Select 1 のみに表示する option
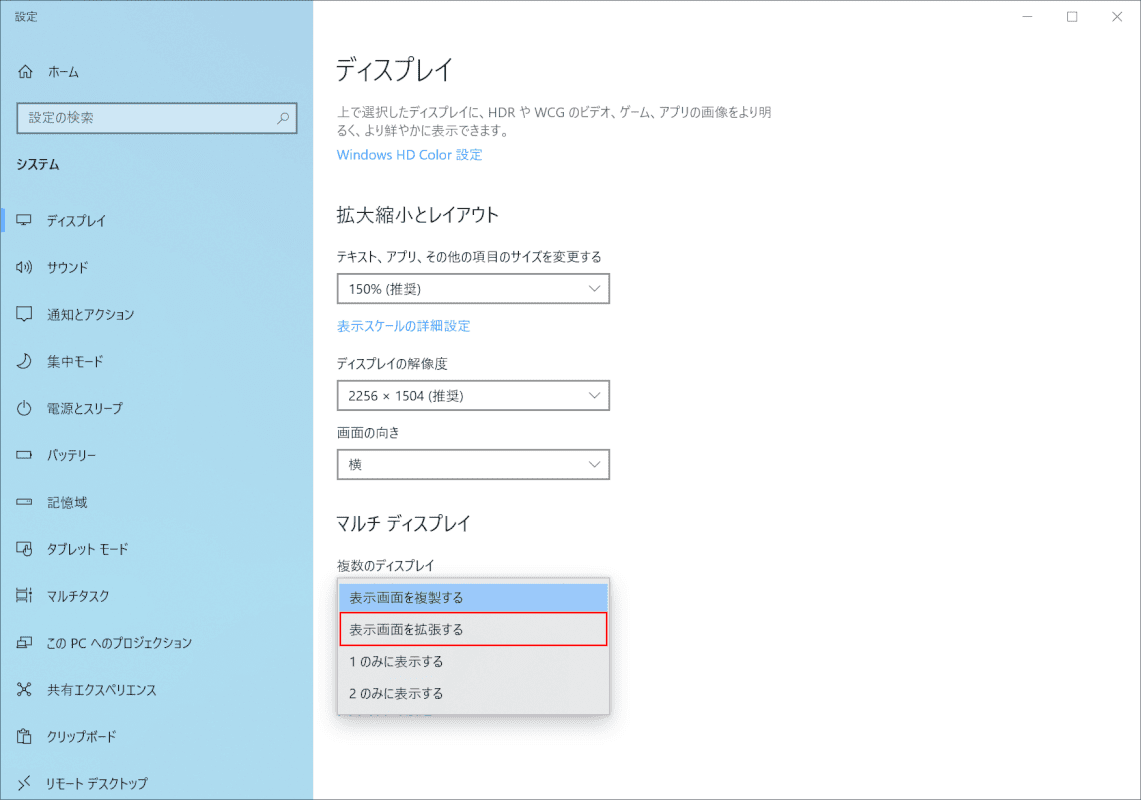 pos(473,662)
